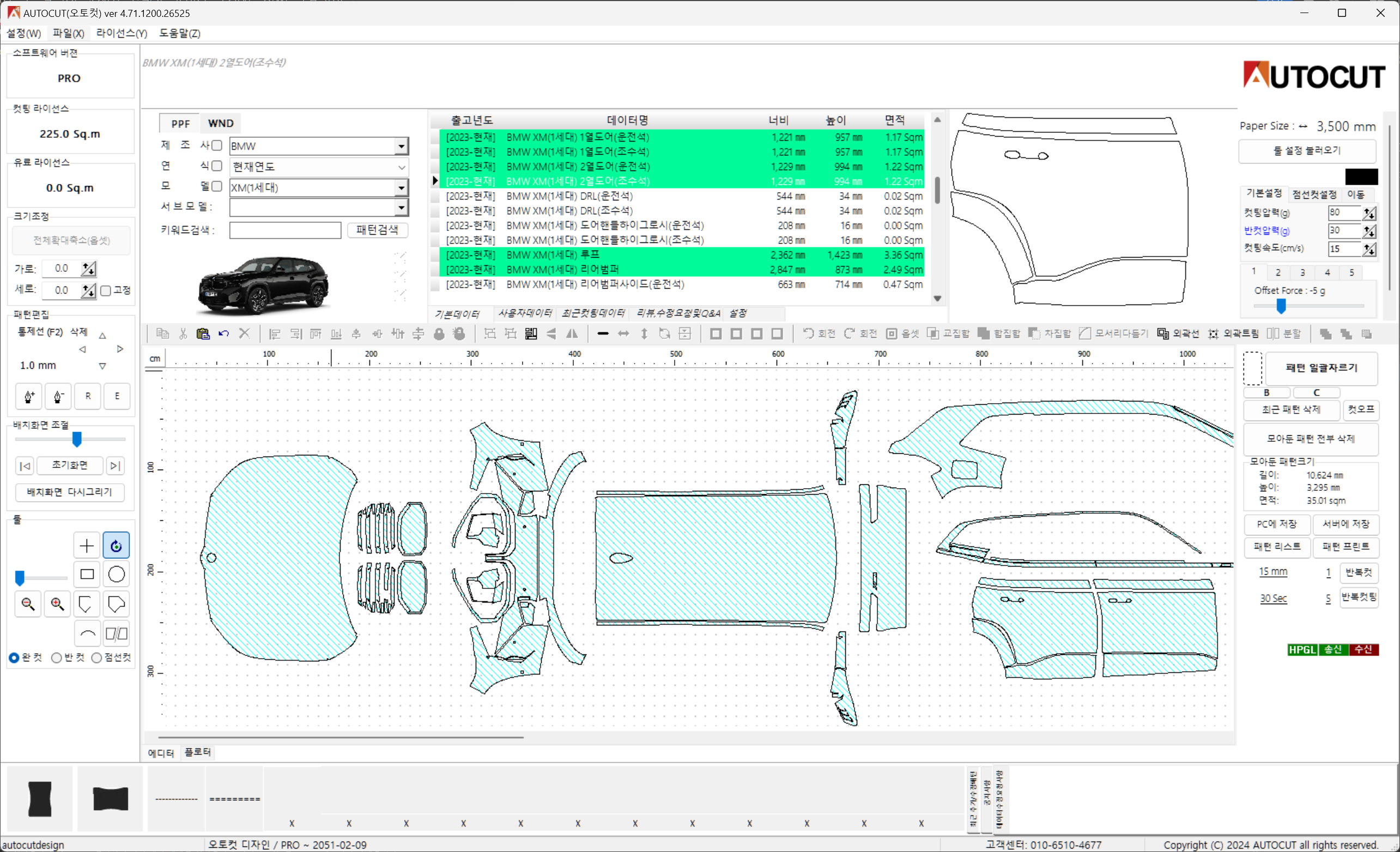
Task: Adjust the 배치화면 조절 slider
Action: tap(77, 440)
